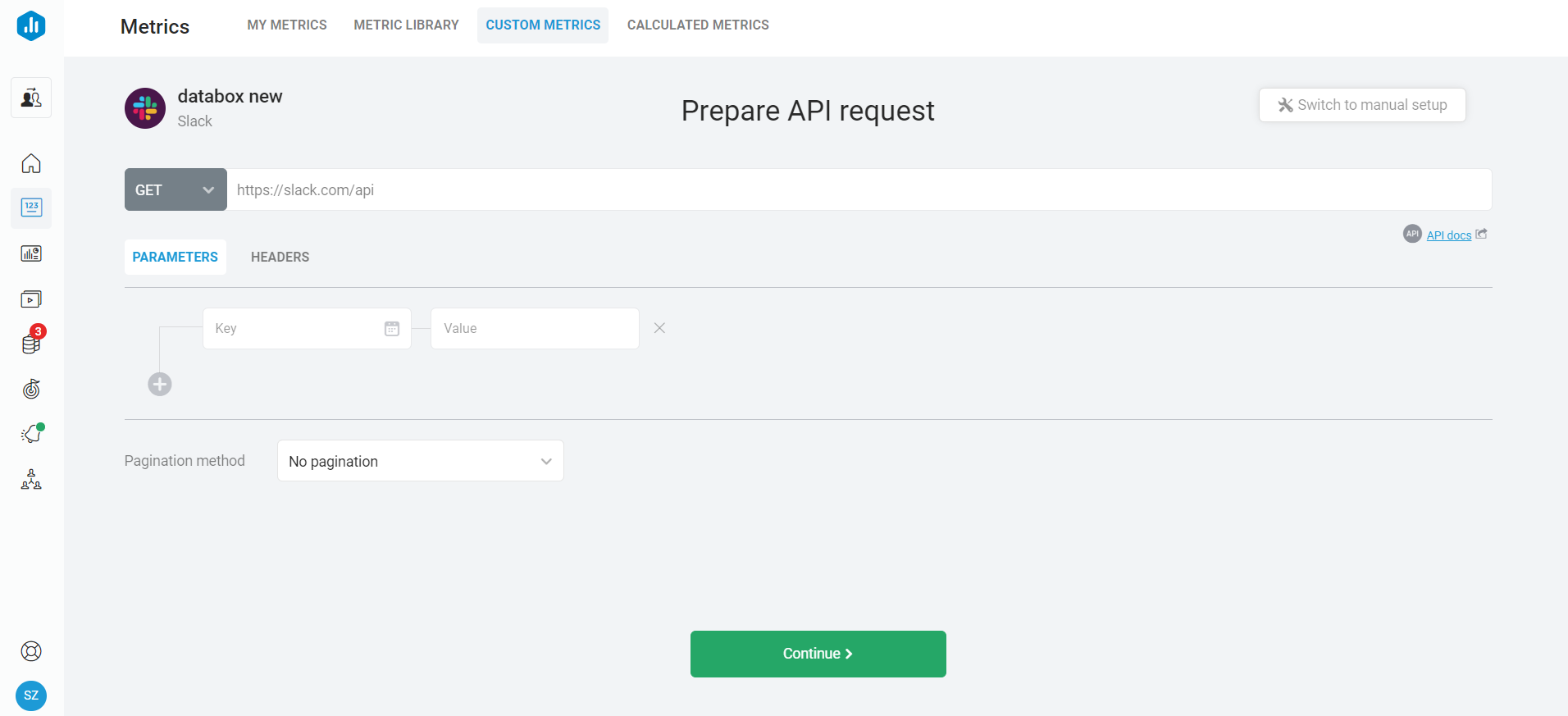
Task: Open the Home sidebar icon
Action: pos(31,163)
